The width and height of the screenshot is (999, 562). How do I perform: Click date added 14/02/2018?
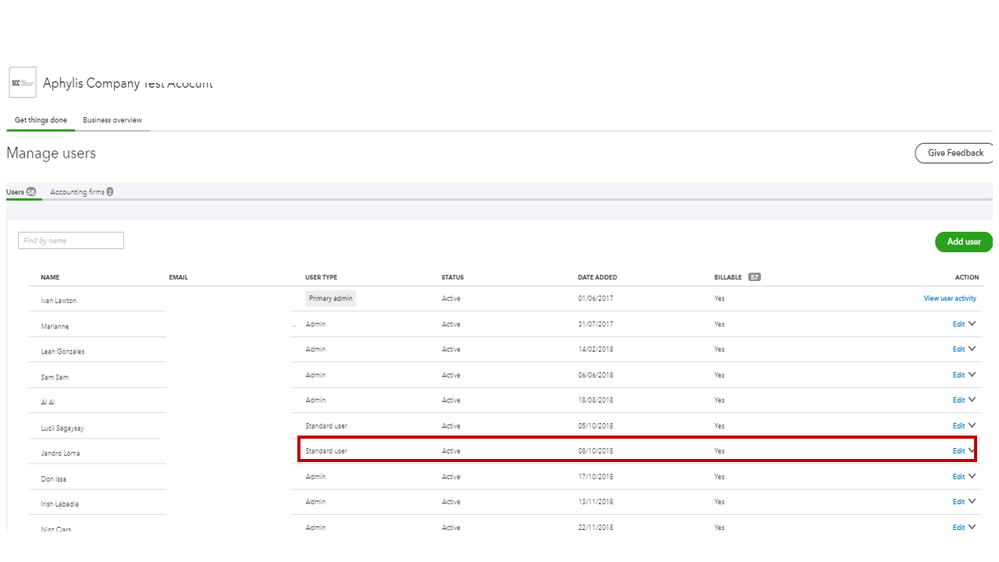[595, 349]
